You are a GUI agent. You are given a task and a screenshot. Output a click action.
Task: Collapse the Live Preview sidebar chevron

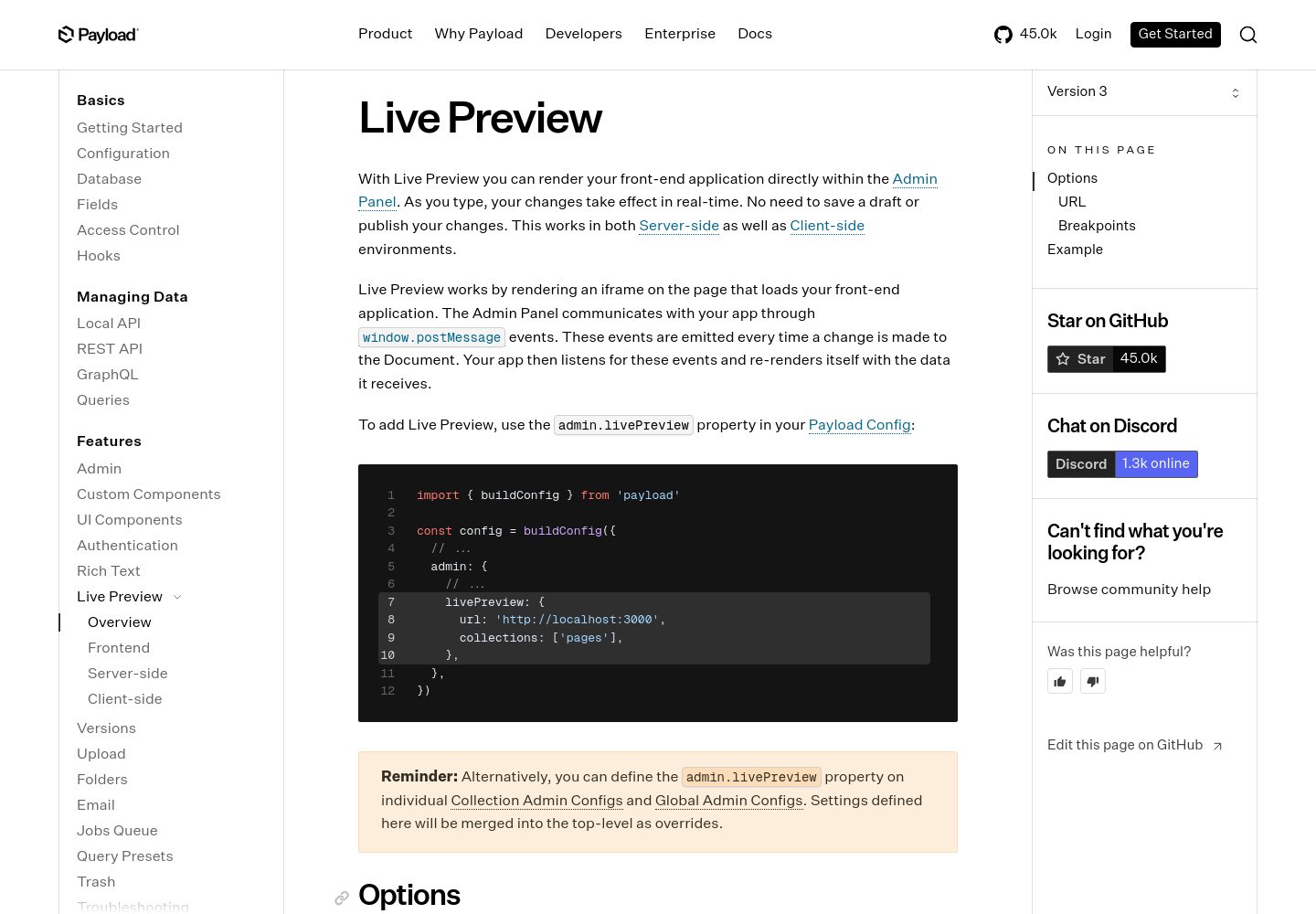177,597
